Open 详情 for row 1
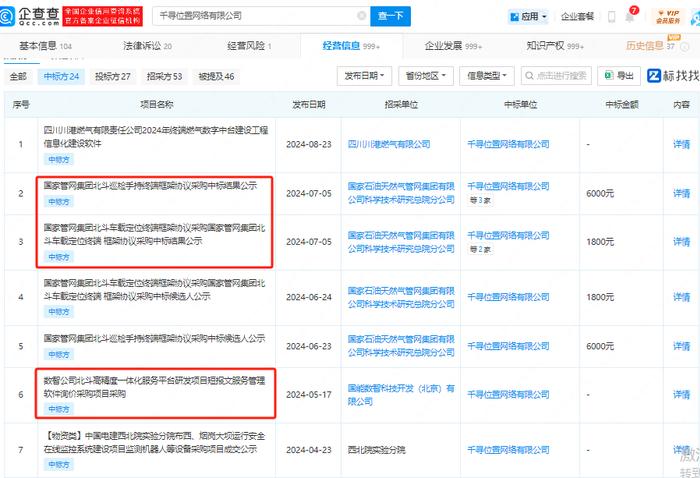700x478 pixels. pyautogui.click(x=681, y=144)
